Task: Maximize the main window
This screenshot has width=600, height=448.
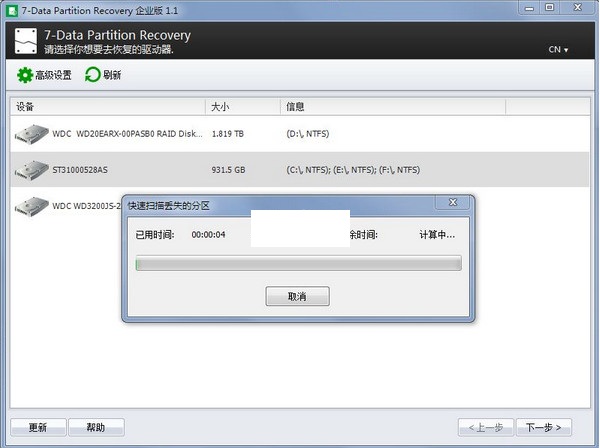Action: click(549, 8)
